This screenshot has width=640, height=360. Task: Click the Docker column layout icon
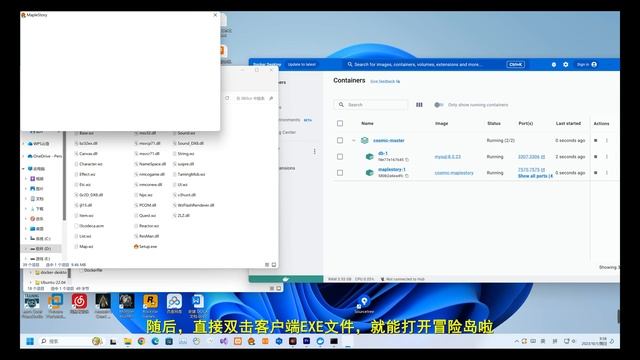419,105
